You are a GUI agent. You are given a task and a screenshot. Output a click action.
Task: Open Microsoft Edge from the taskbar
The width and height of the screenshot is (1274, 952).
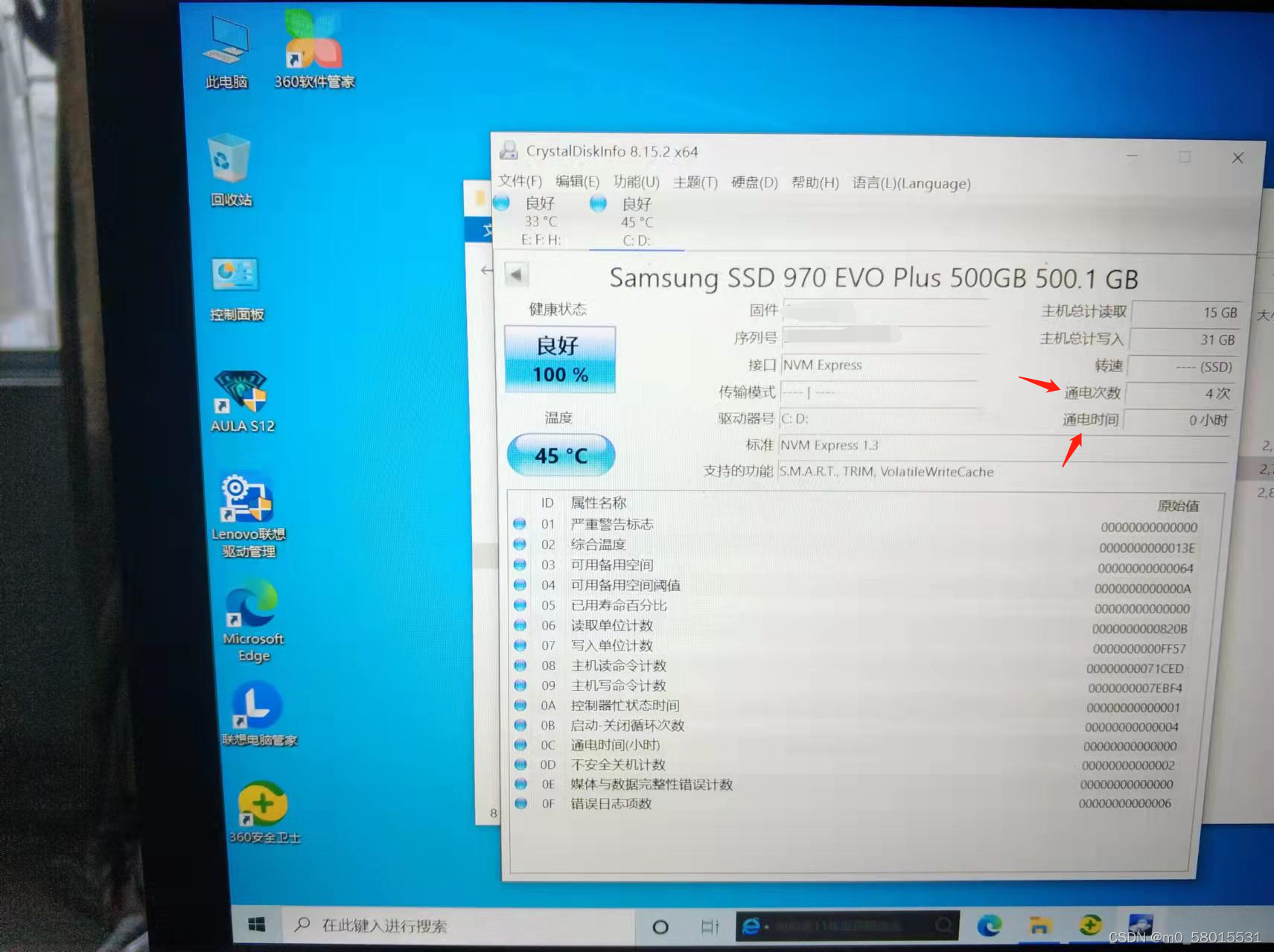[989, 925]
